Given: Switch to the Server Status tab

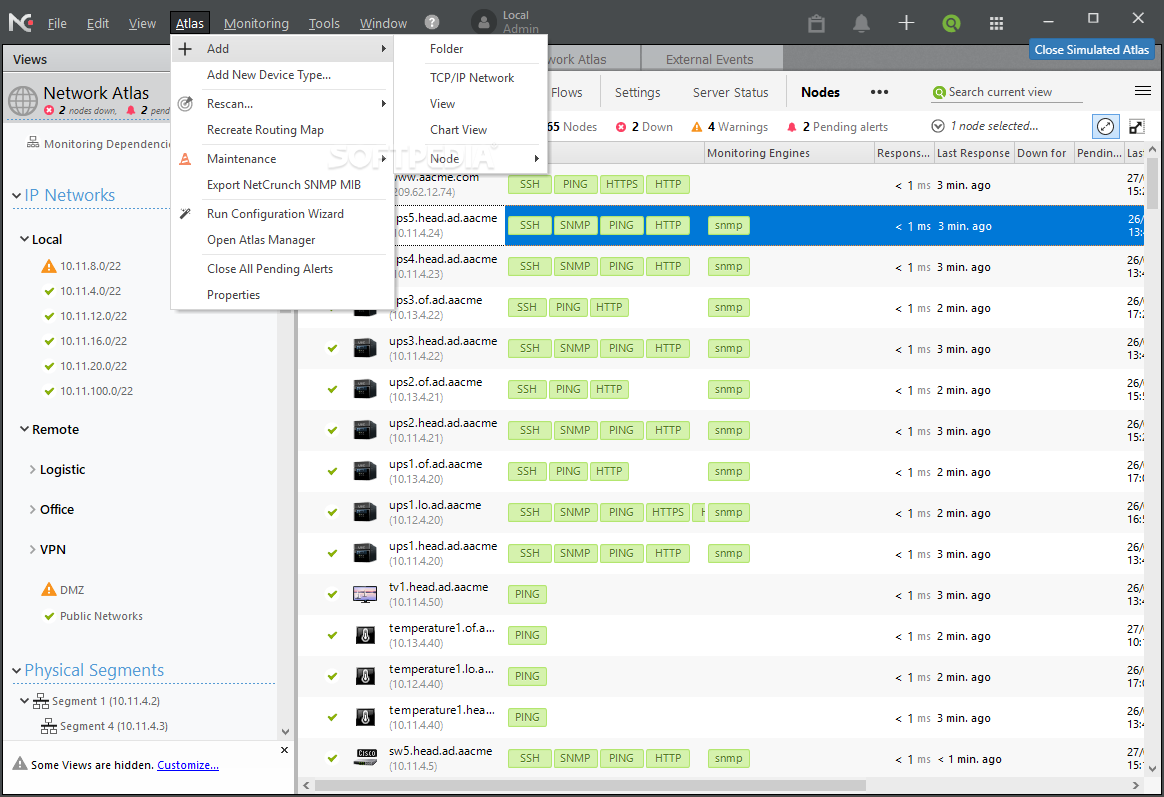Looking at the screenshot, I should (730, 93).
